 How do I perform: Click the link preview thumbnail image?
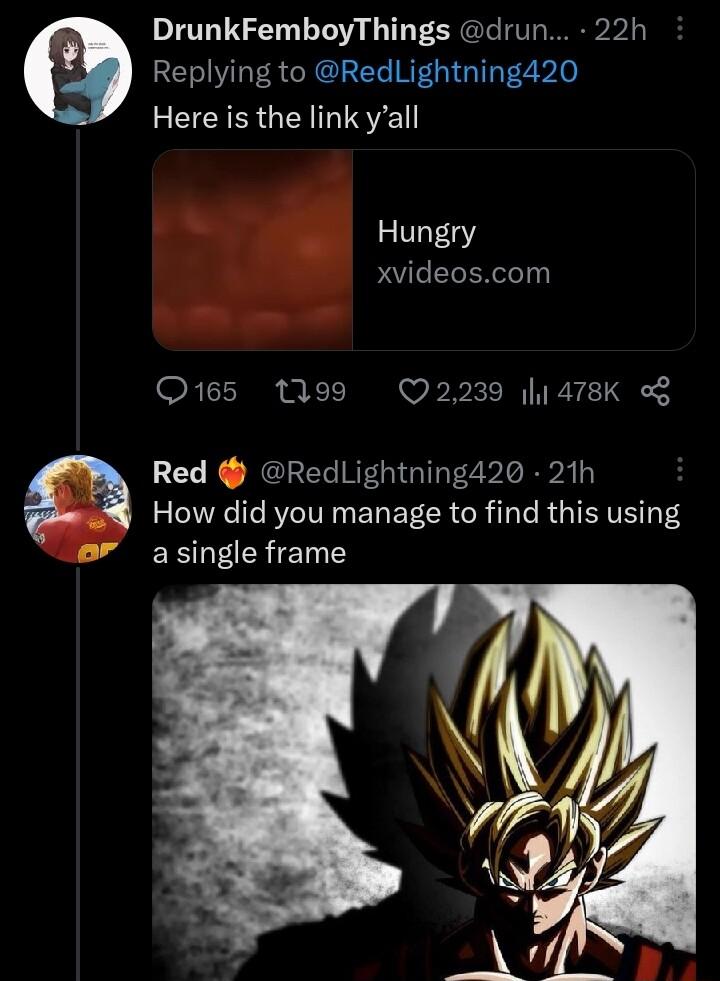(253, 250)
